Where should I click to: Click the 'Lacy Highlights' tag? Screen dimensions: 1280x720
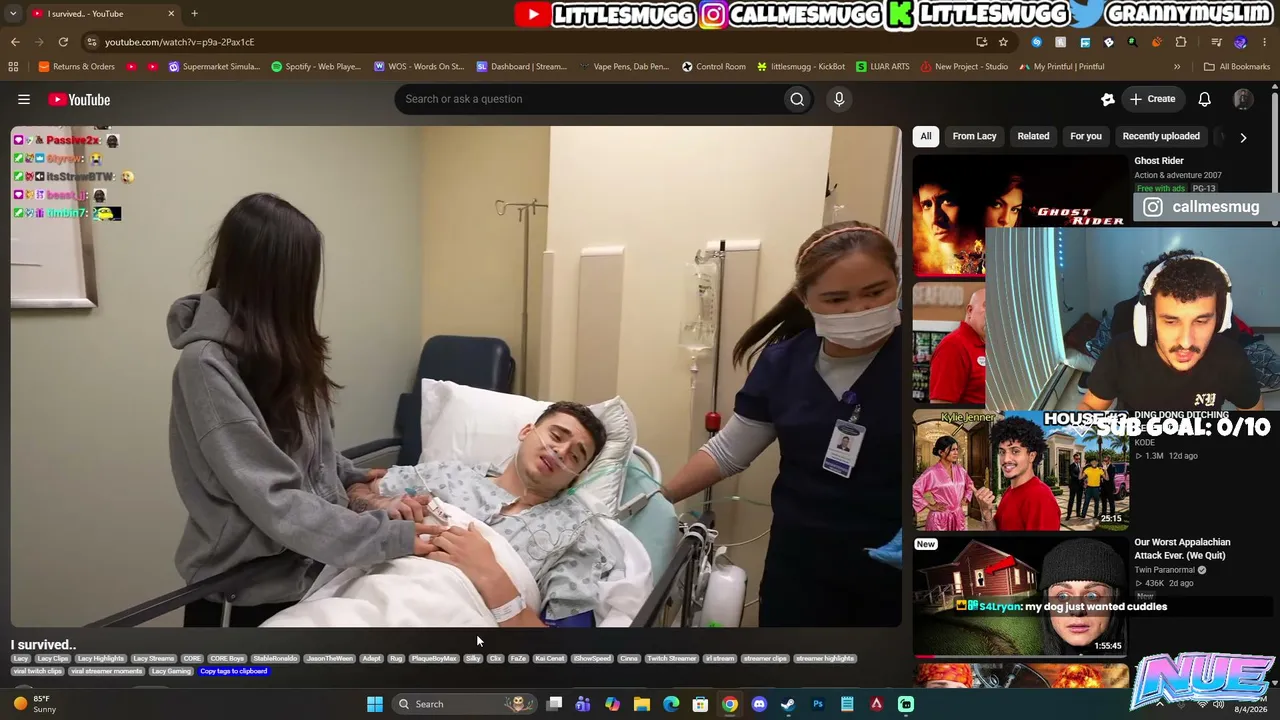[x=100, y=659]
